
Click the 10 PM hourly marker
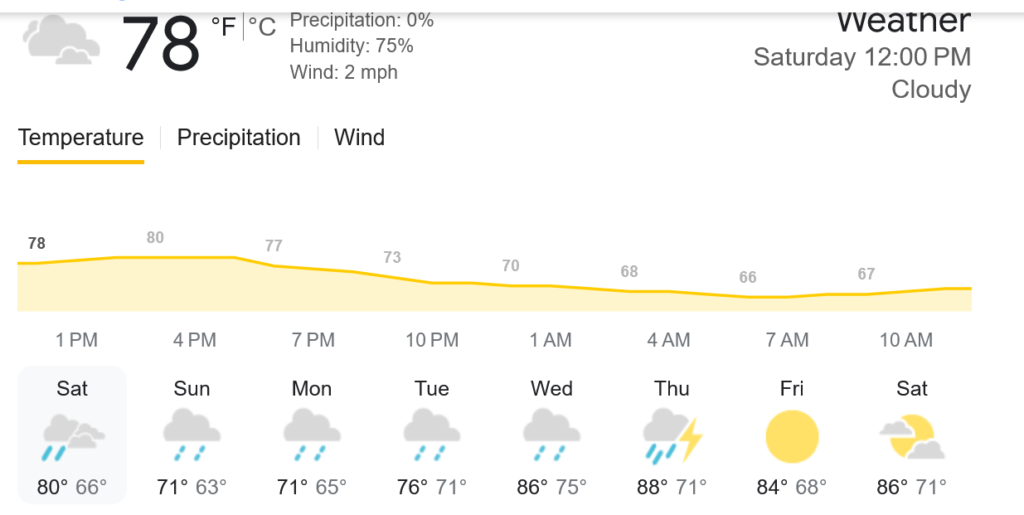click(x=432, y=340)
